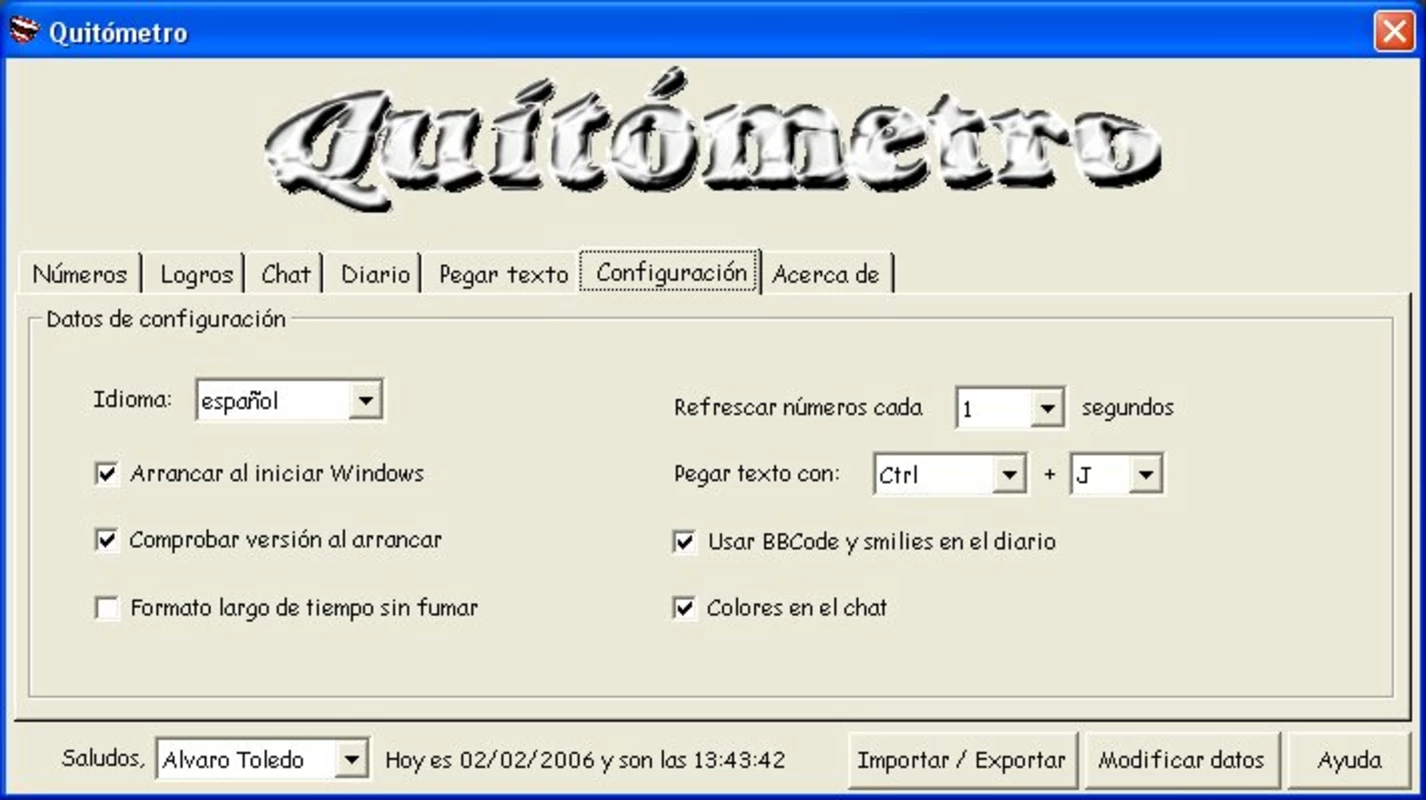Disable Arrancar al iniciar Windows
The height and width of the screenshot is (800, 1426).
tap(107, 473)
